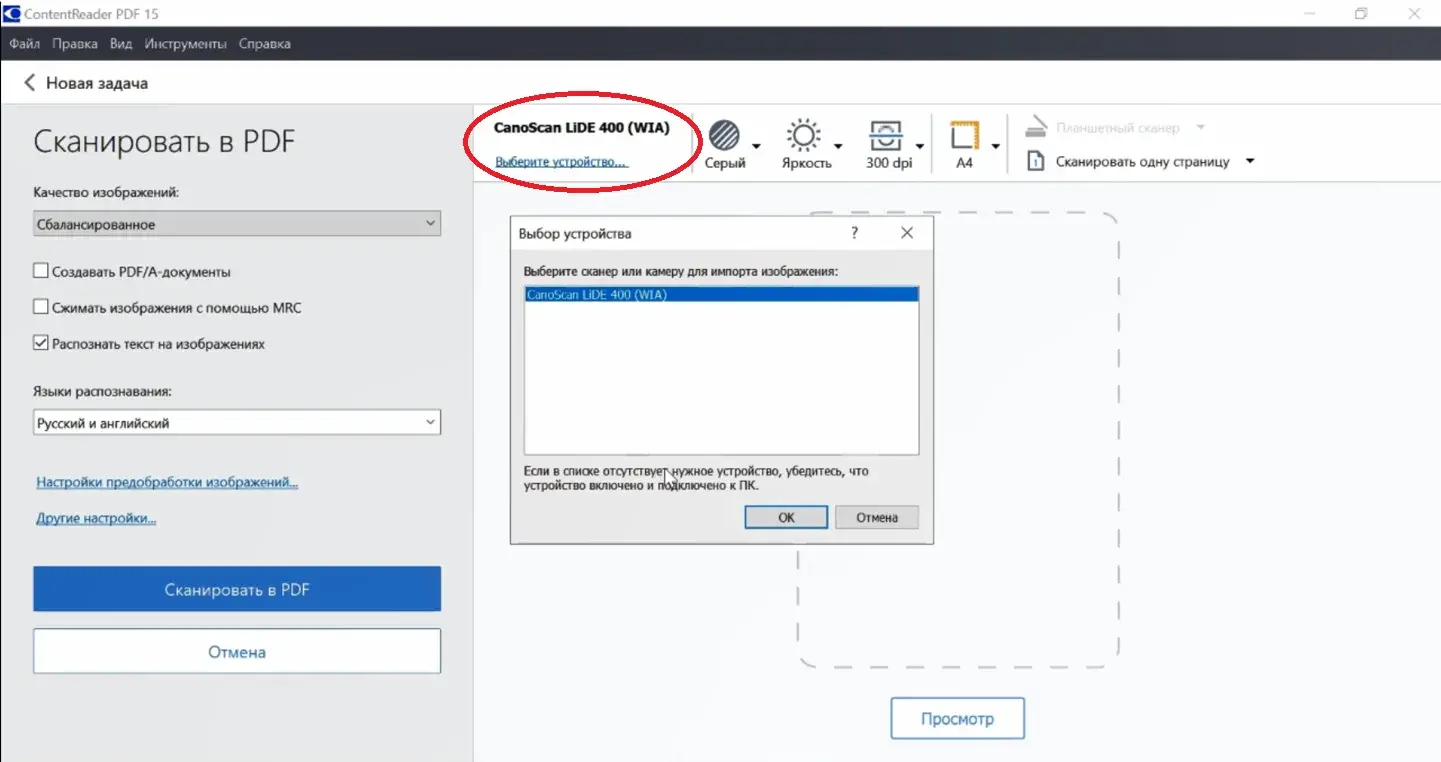This screenshot has width=1441, height=762.
Task: Uncheck Распознать текст на изображениях
Action: tap(41, 343)
